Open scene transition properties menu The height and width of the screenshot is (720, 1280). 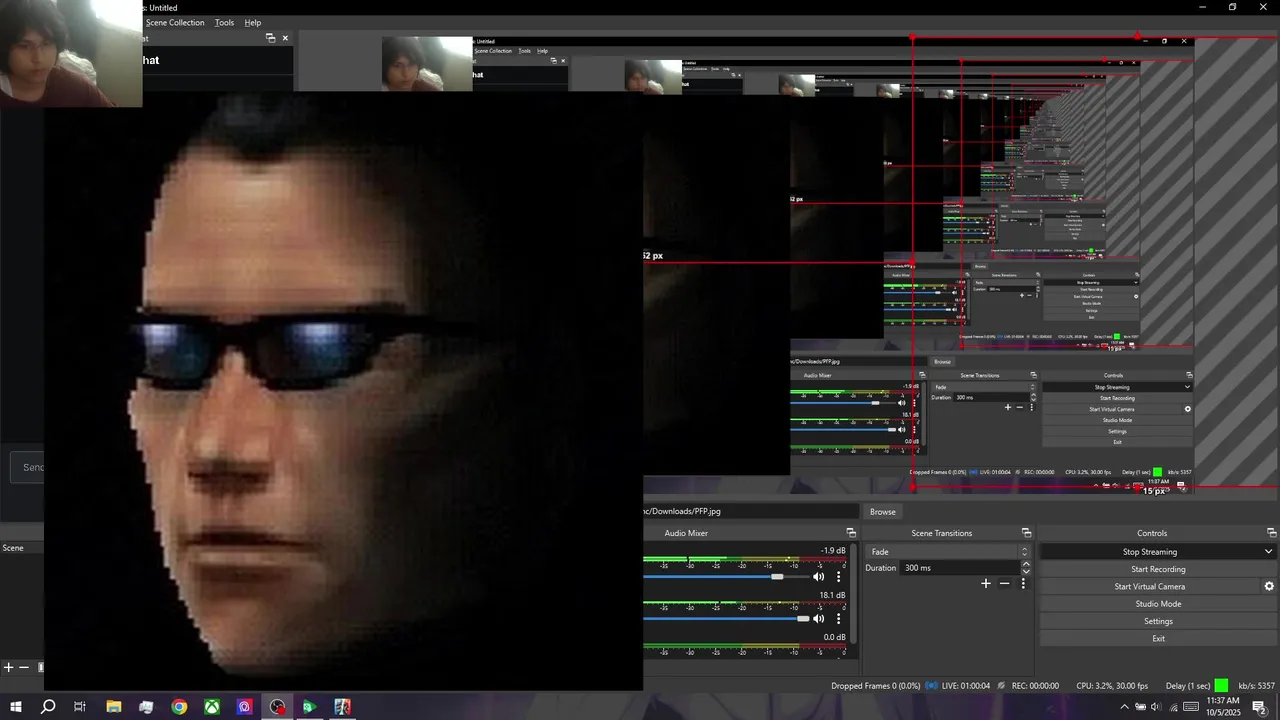pos(1023,583)
